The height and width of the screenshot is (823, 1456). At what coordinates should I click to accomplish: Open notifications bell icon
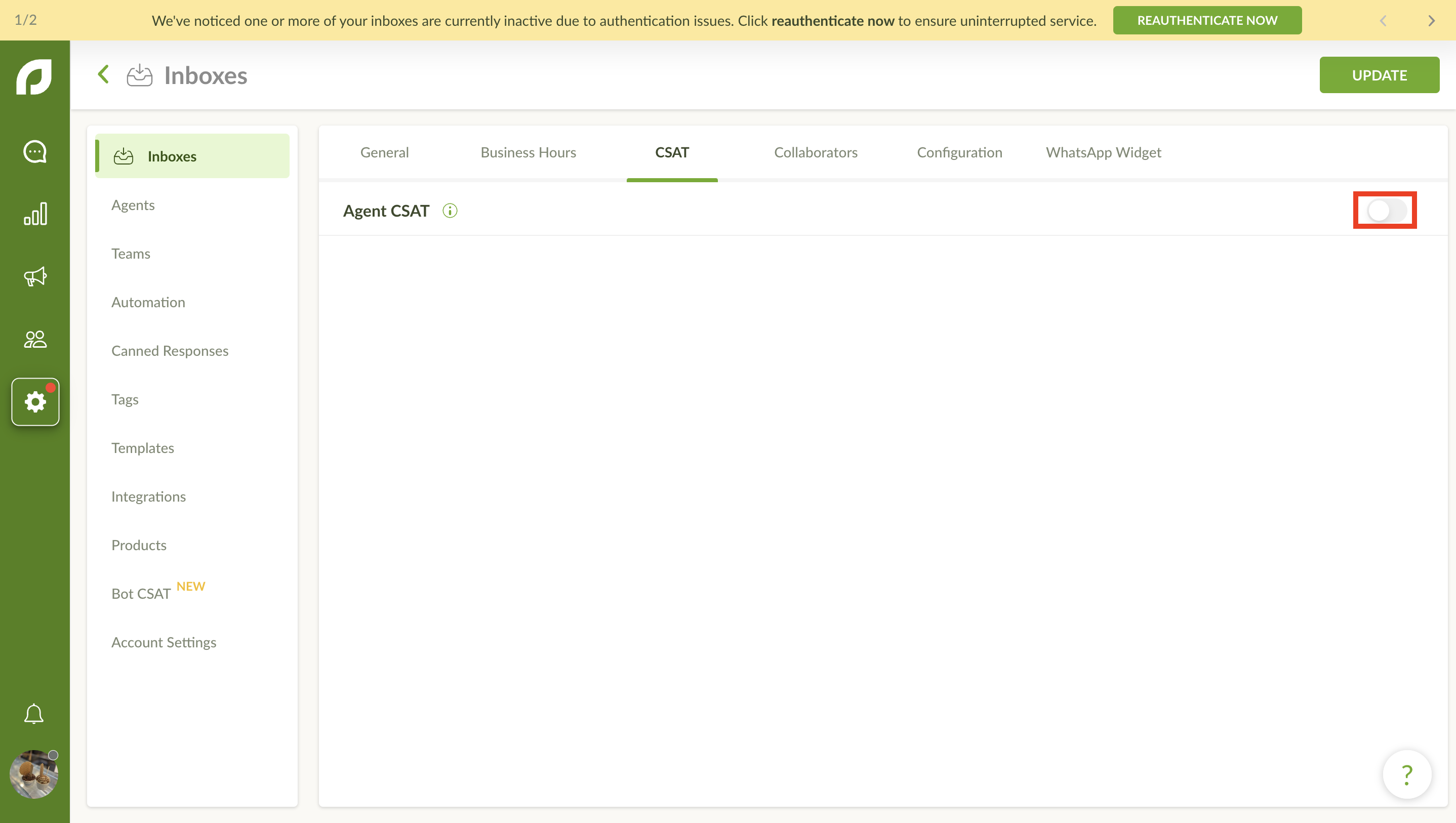(x=34, y=714)
